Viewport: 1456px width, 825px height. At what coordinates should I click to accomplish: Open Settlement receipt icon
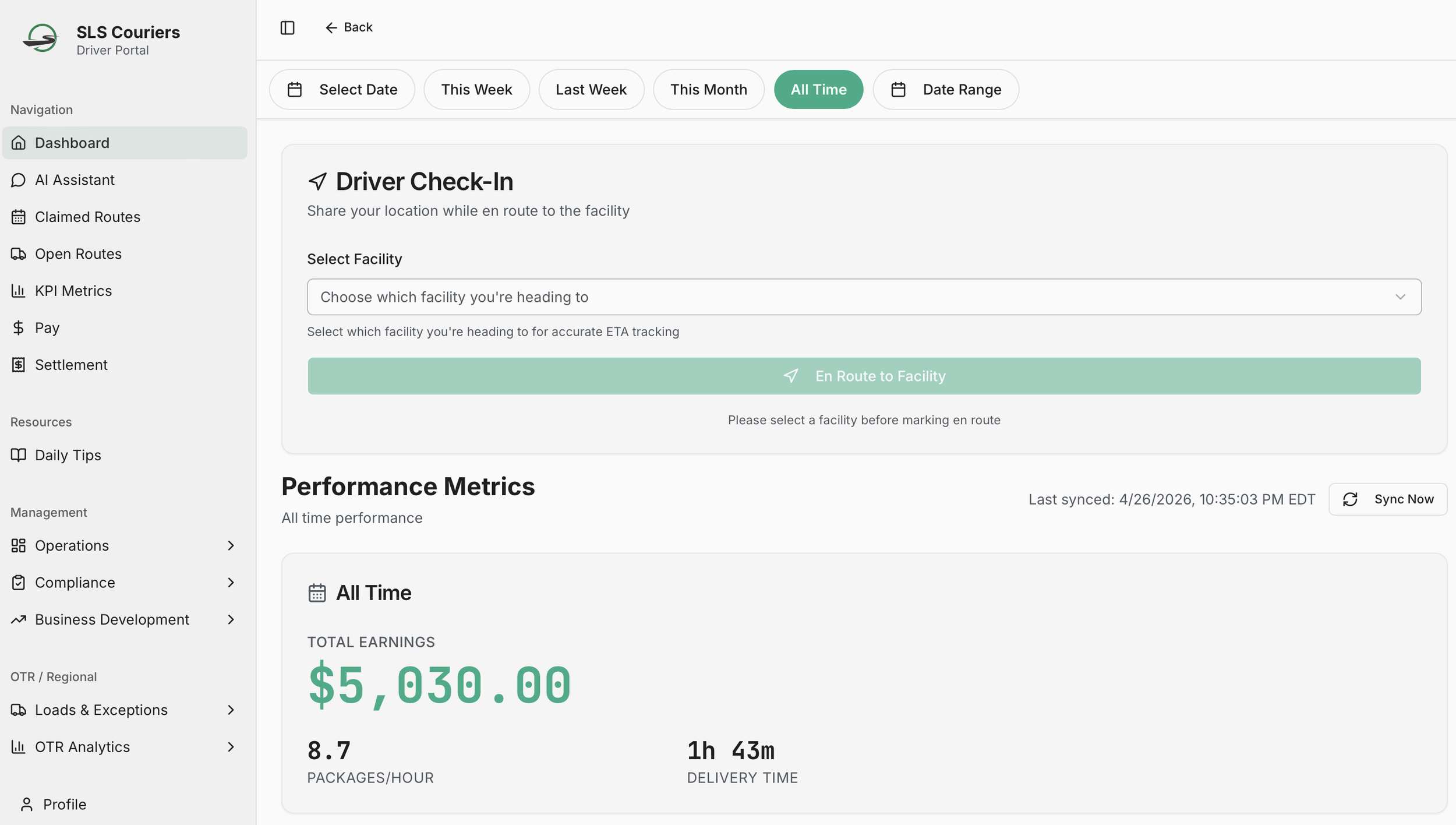(x=18, y=365)
